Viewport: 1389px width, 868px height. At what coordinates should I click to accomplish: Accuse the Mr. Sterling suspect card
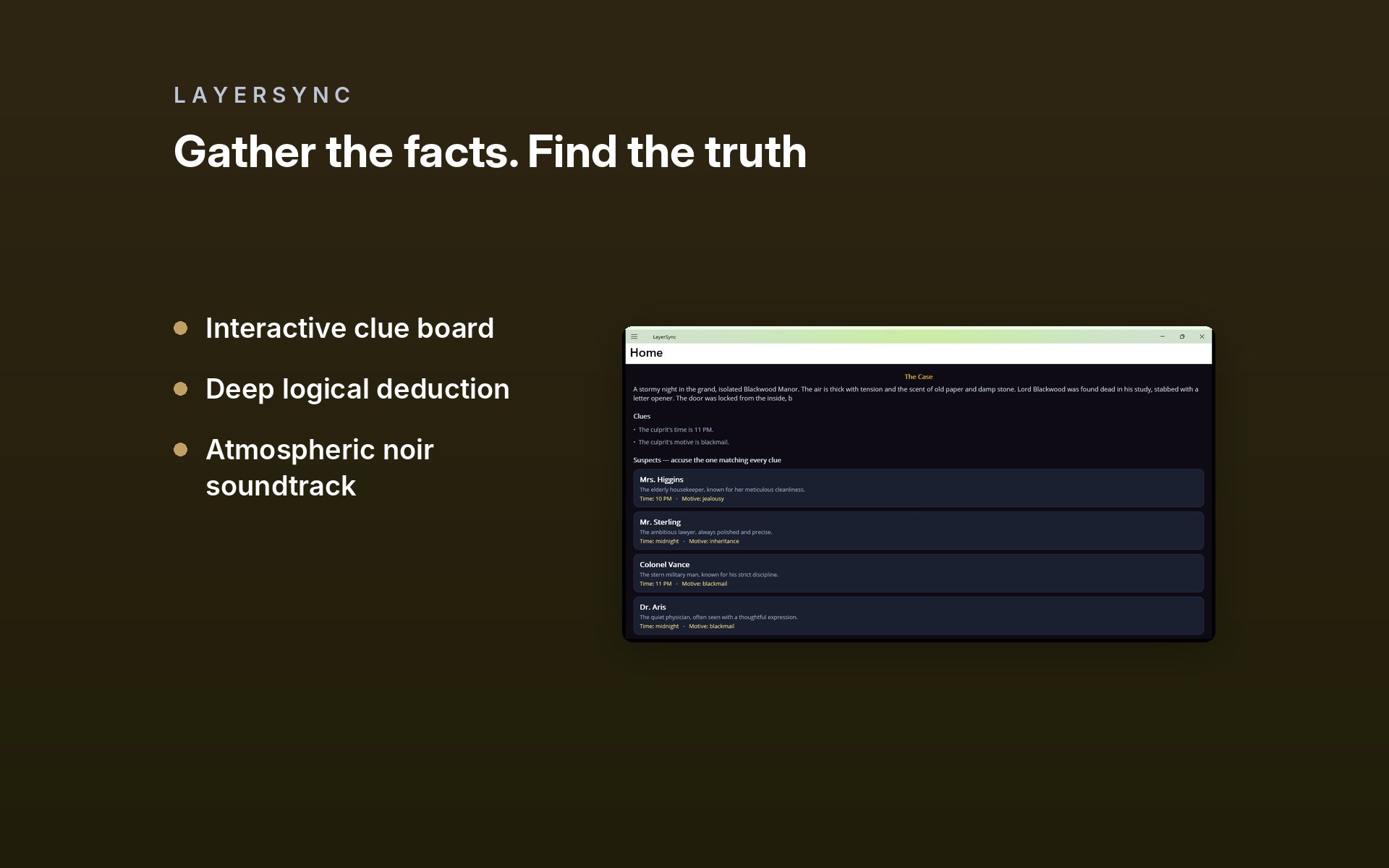click(x=918, y=531)
